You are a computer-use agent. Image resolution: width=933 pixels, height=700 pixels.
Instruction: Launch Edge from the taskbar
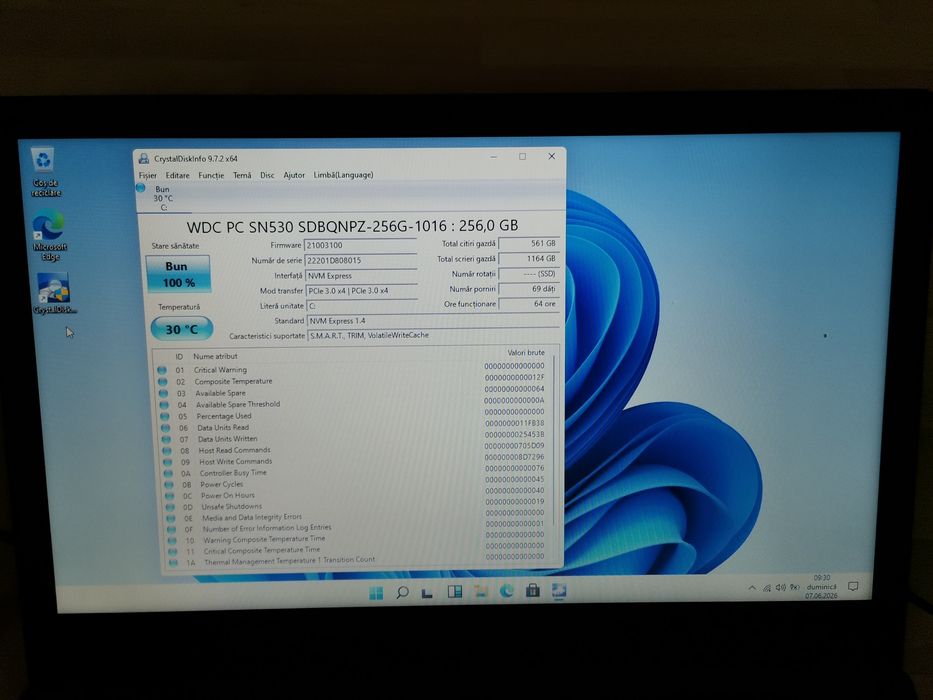[x=507, y=590]
